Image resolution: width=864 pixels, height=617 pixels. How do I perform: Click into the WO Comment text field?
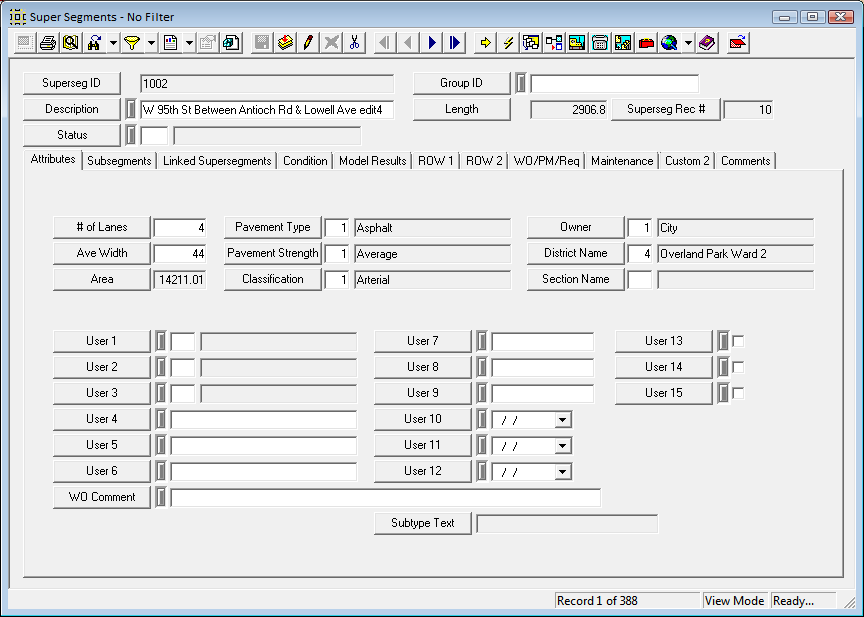coord(385,498)
